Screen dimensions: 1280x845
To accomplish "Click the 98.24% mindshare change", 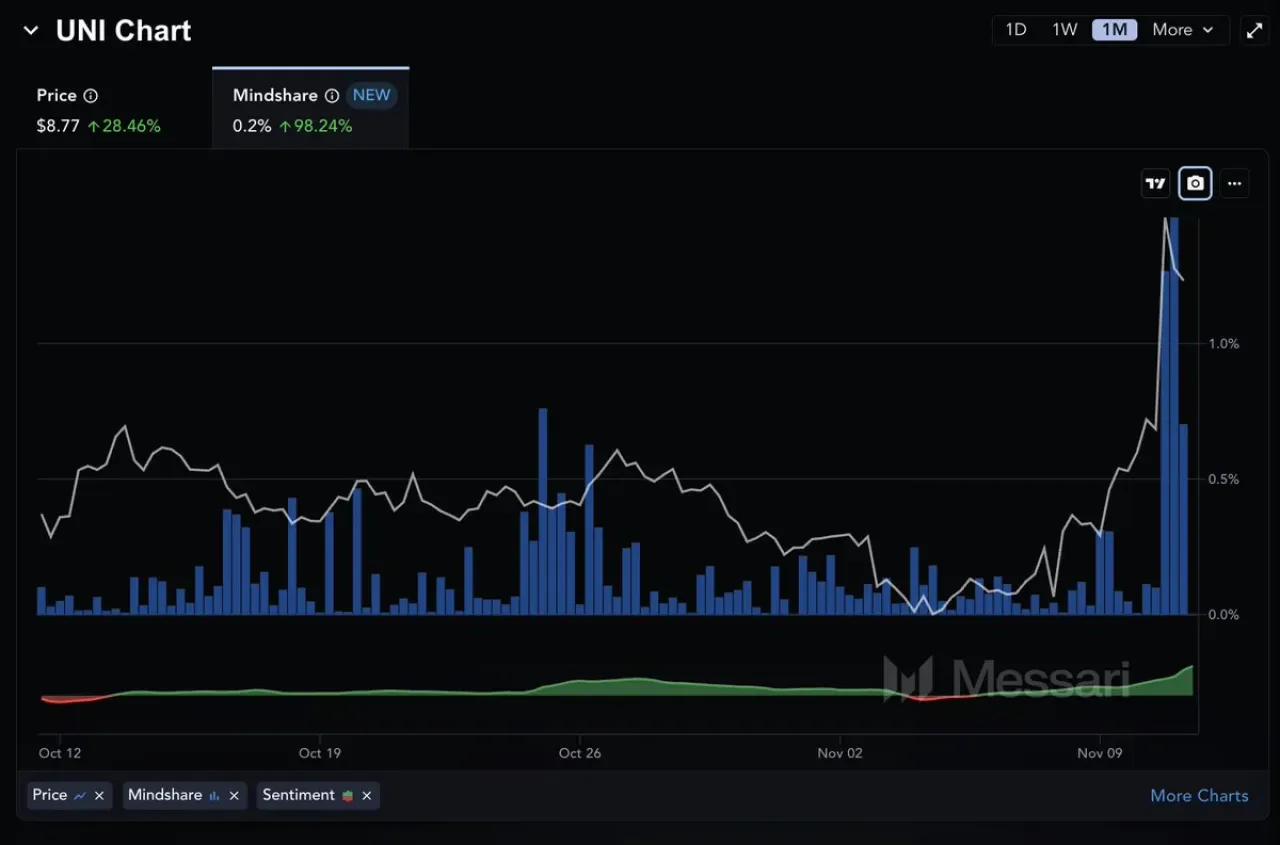I will click(315, 126).
